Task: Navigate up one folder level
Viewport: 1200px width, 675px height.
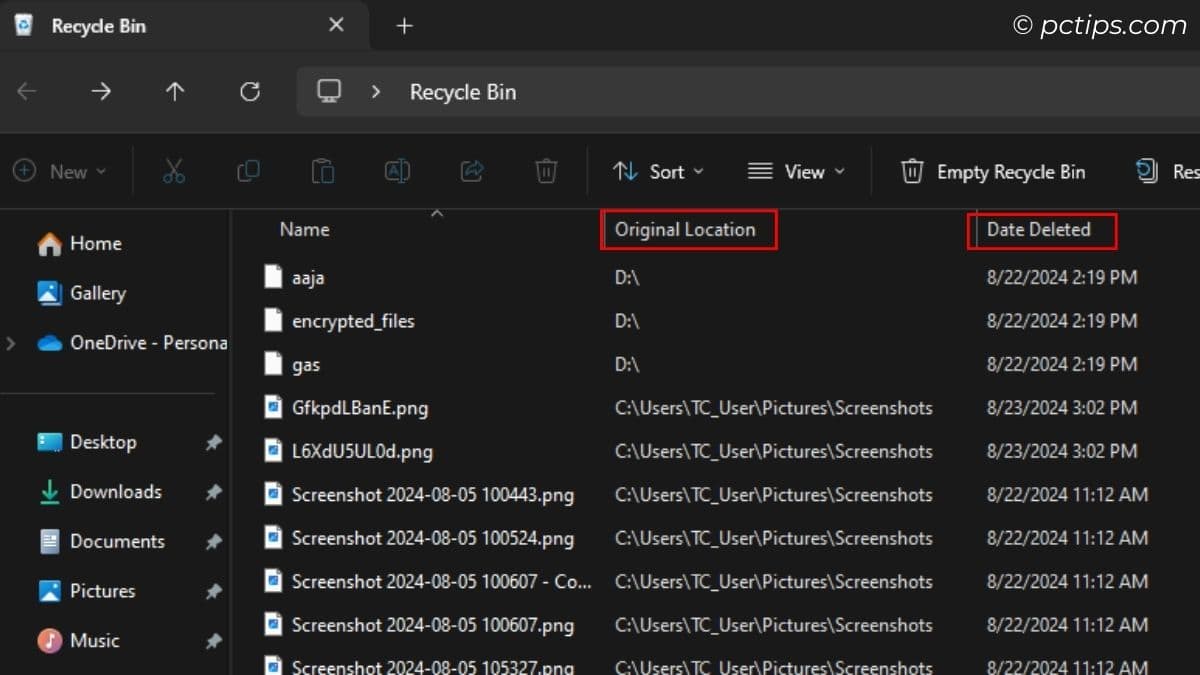Action: pyautogui.click(x=175, y=91)
